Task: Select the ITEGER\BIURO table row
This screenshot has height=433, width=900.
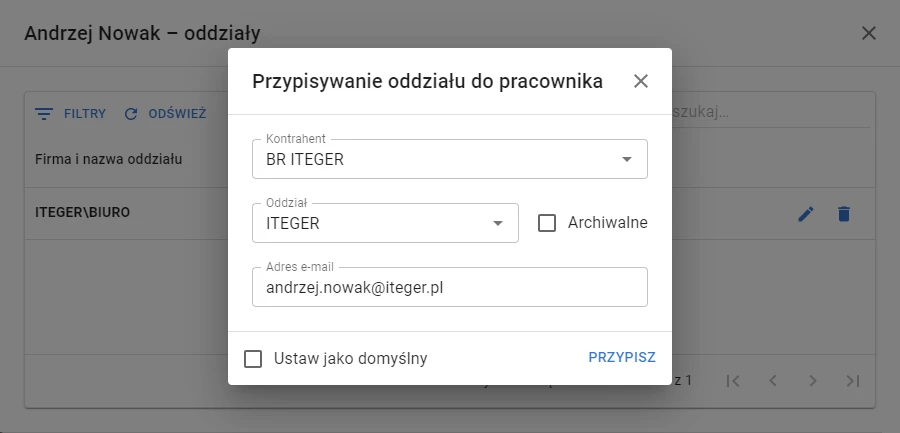Action: (x=450, y=214)
